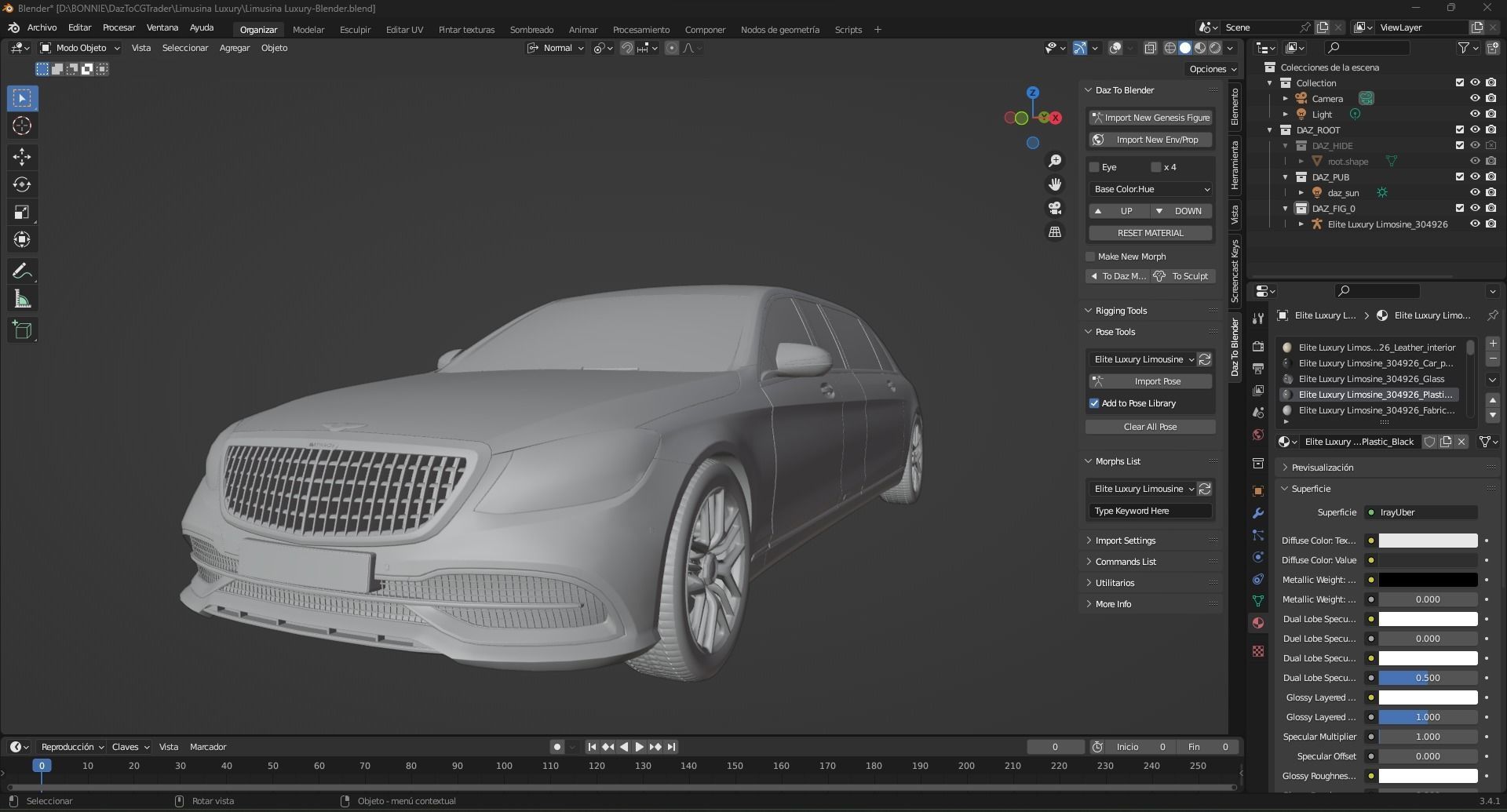The width and height of the screenshot is (1507, 812).
Task: Click Import New Genesis Figure button
Action: coord(1151,118)
